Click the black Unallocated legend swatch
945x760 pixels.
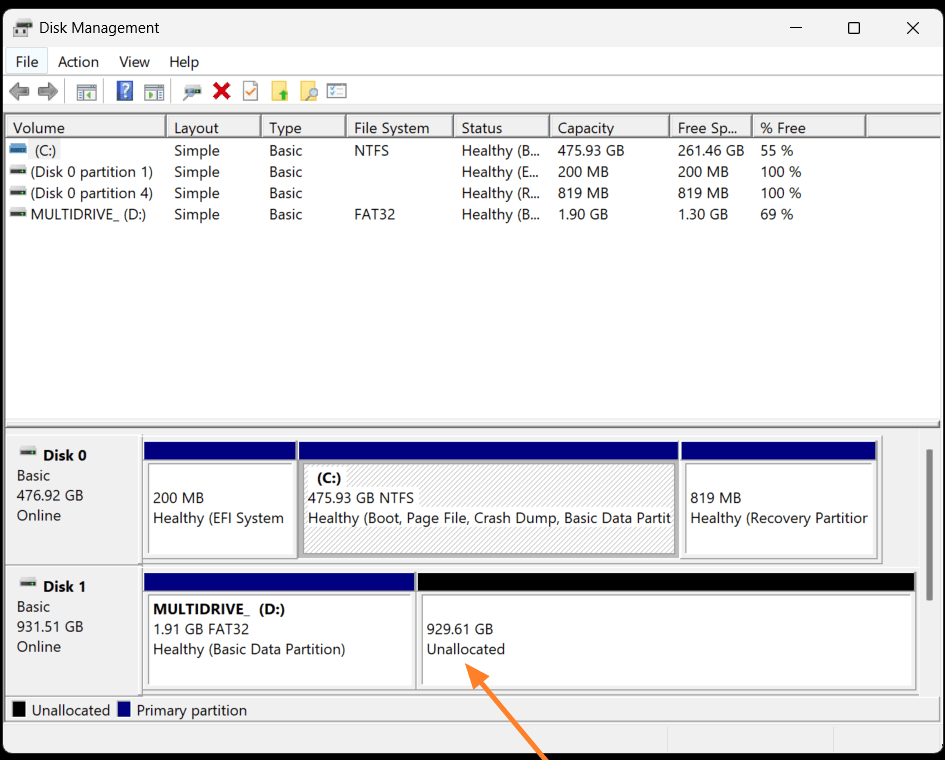[19, 709]
